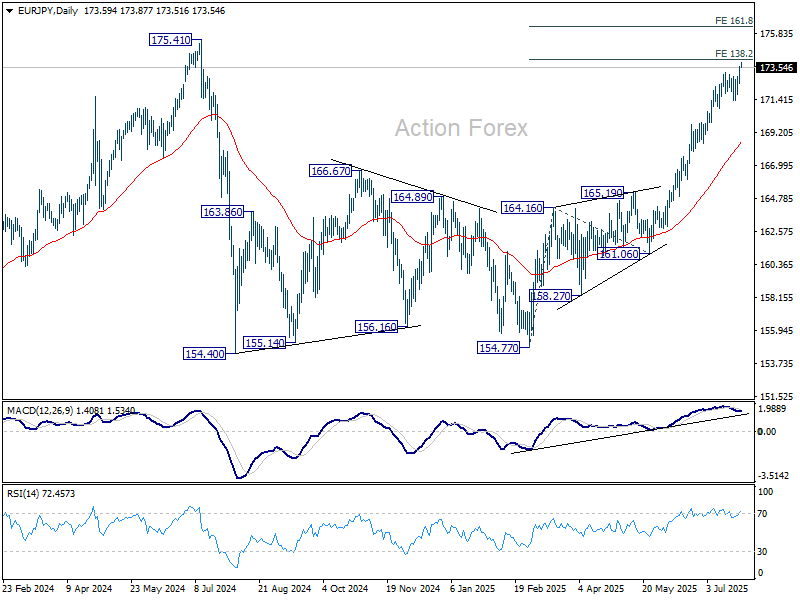The image size is (800, 600).
Task: Click the 4 Oct 2024 date label
Action: click(x=344, y=588)
